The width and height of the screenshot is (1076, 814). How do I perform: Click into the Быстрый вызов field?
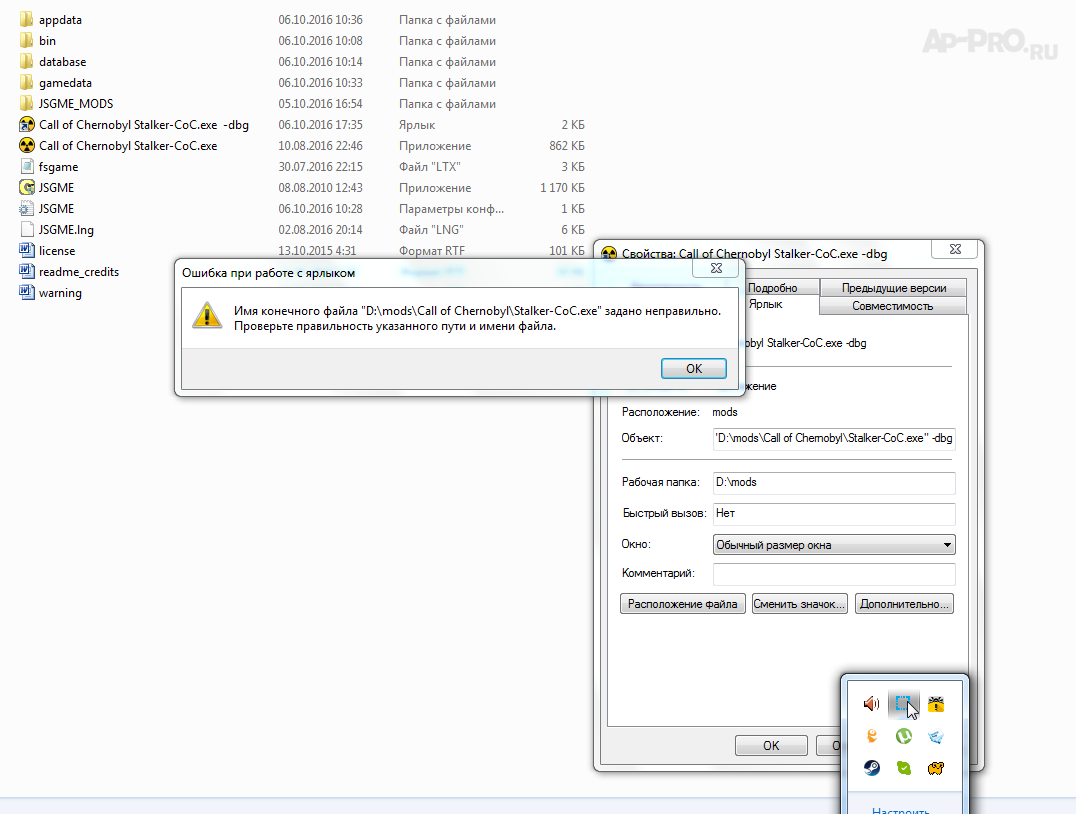pyautogui.click(x=834, y=513)
